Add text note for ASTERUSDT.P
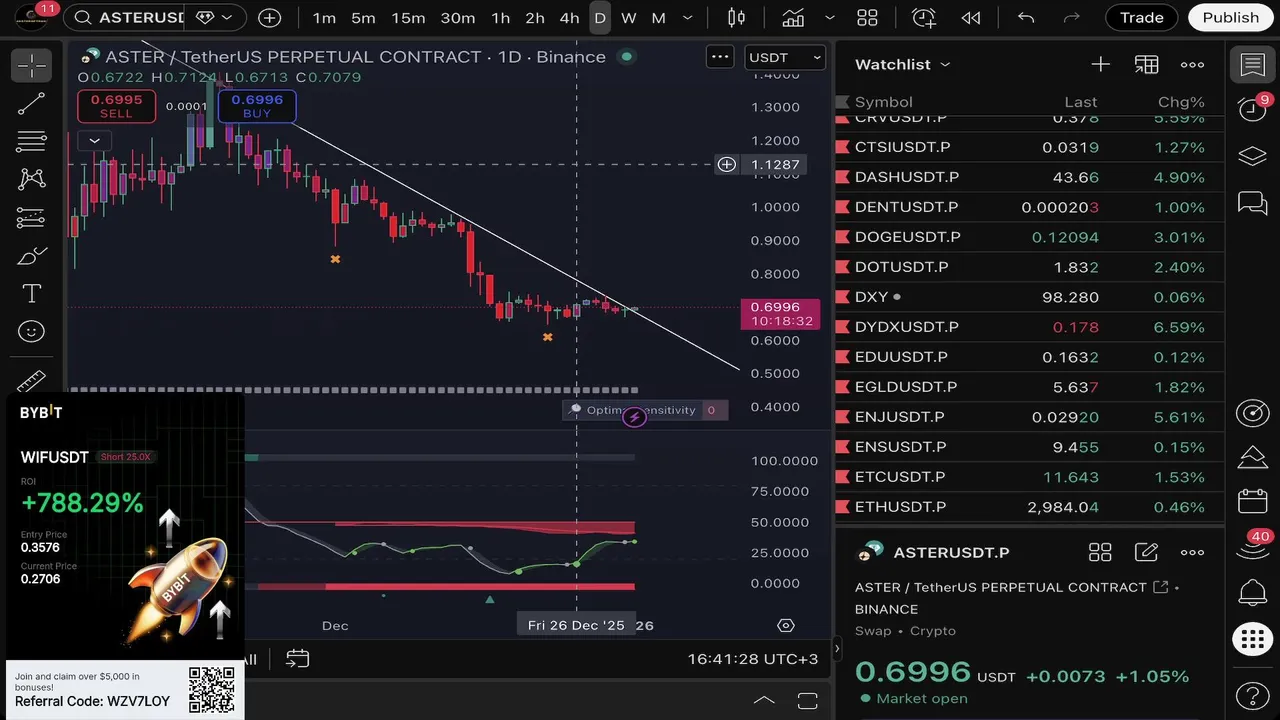Image resolution: width=1280 pixels, height=720 pixels. (x=1146, y=552)
